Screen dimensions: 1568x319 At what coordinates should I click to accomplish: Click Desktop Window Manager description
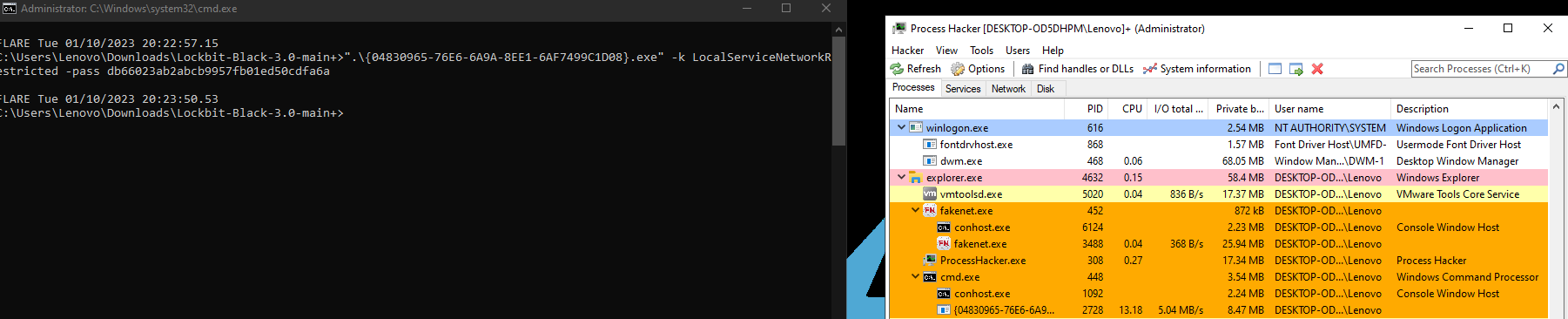[x=1457, y=161]
